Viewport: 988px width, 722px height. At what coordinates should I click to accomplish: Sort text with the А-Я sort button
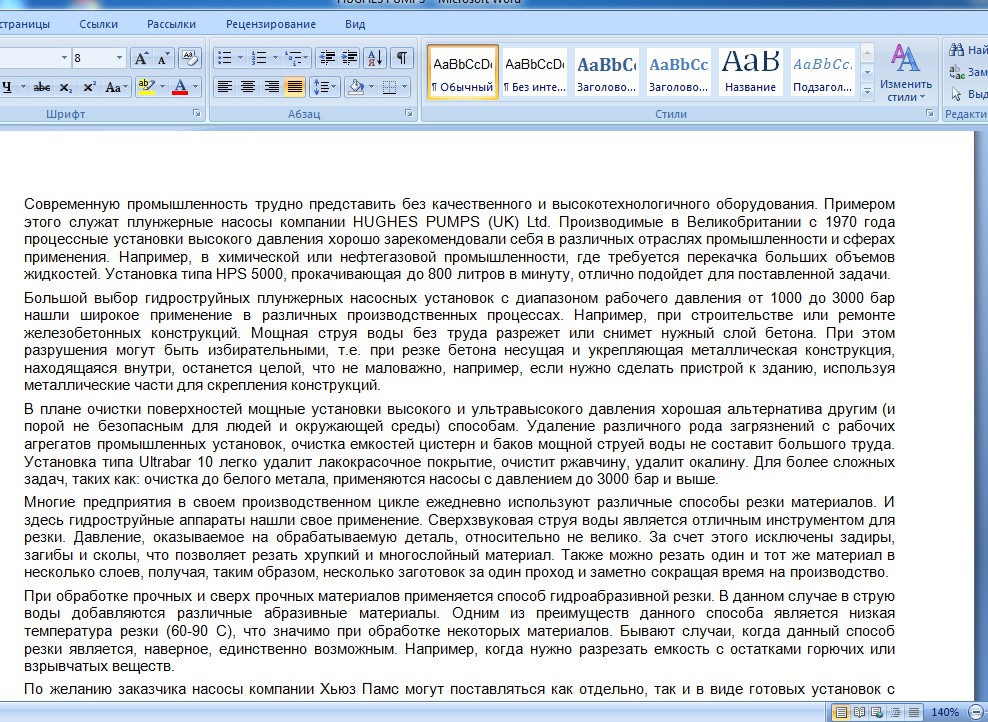375,59
